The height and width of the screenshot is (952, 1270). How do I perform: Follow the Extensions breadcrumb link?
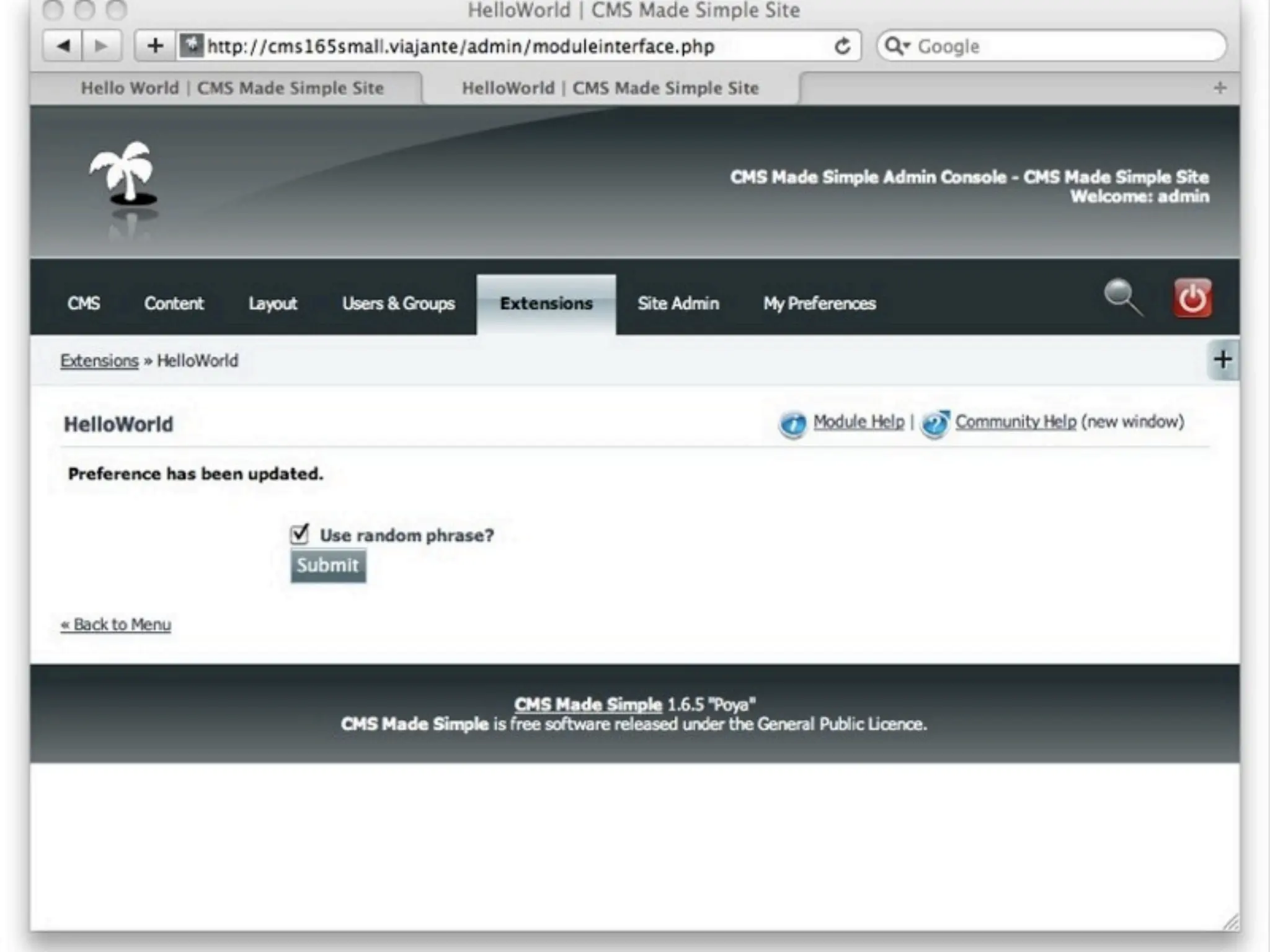click(99, 361)
